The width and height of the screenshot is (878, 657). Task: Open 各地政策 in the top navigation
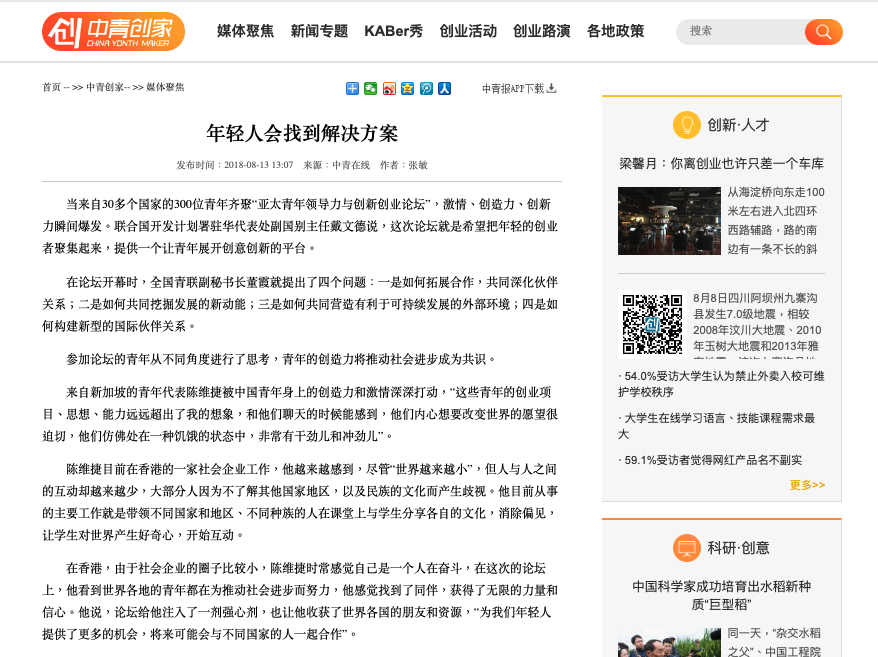pyautogui.click(x=615, y=31)
